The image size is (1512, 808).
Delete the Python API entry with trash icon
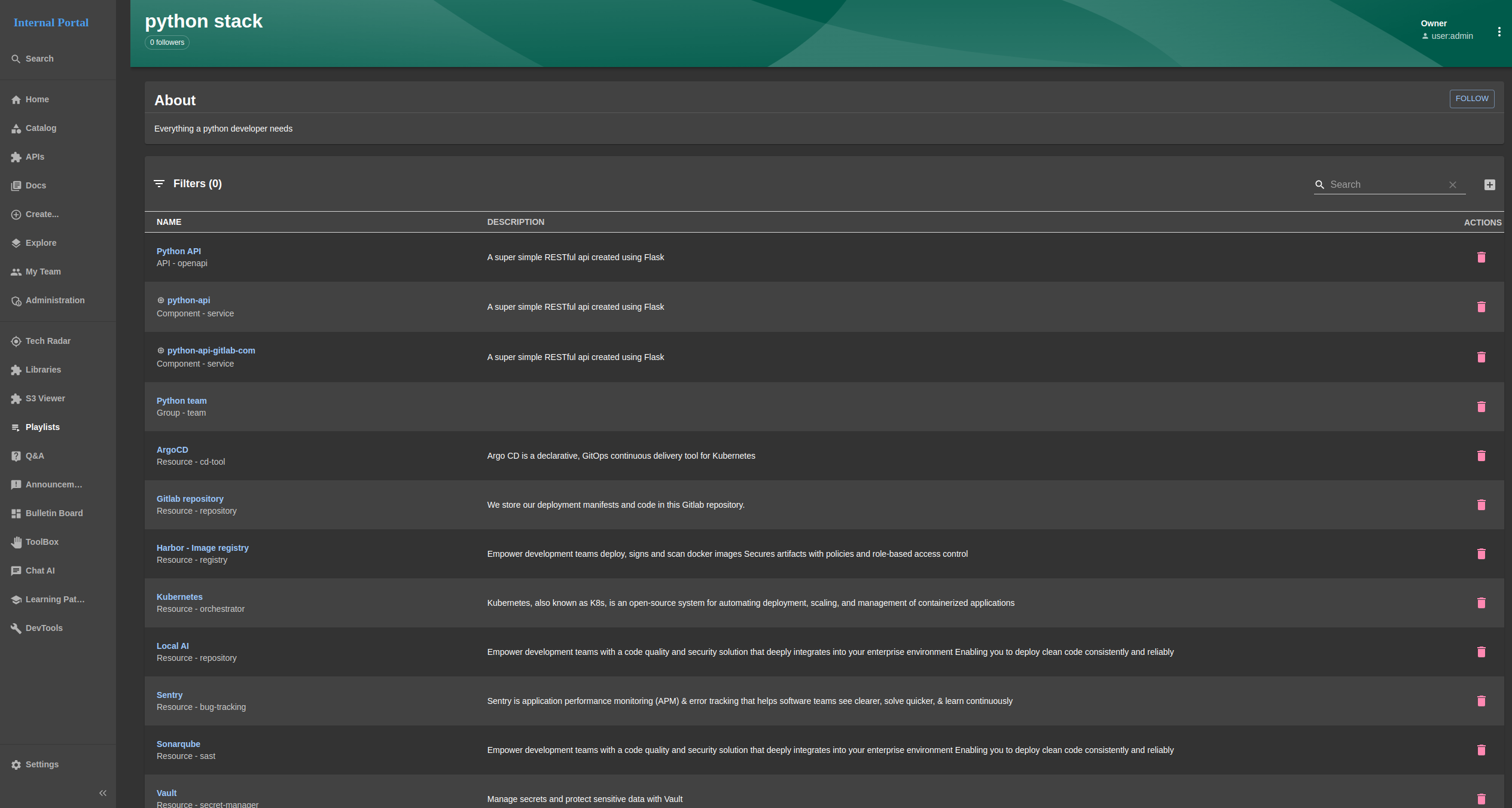click(1481, 257)
